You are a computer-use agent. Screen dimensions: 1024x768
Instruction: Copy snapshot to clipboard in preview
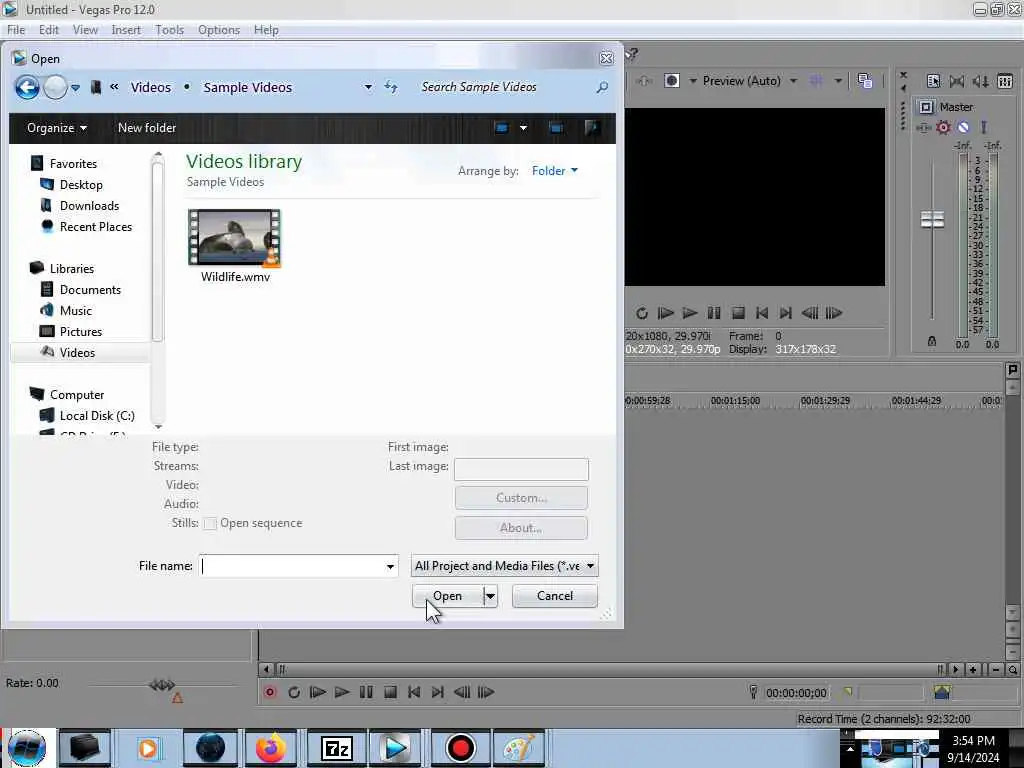[865, 81]
